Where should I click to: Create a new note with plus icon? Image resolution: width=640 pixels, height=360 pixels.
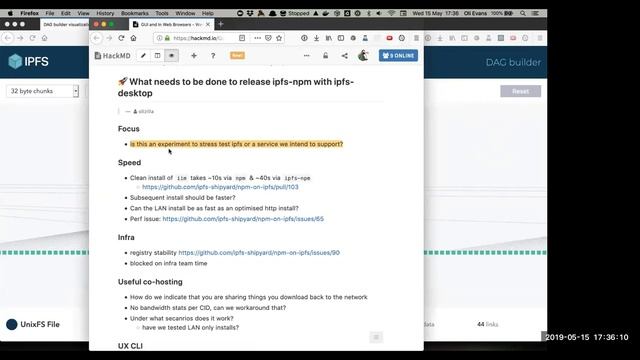tap(194, 56)
